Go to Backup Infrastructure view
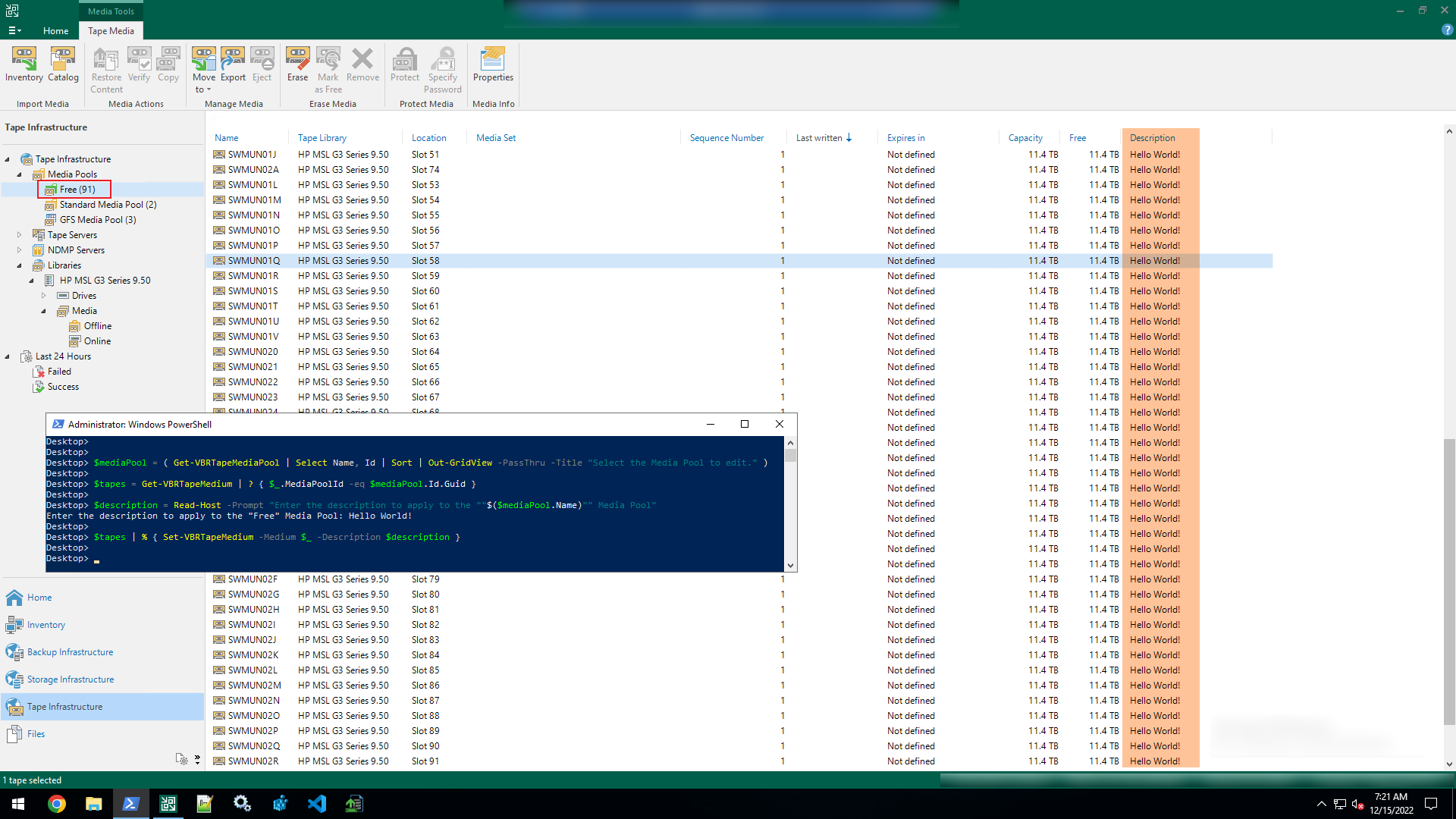 (68, 651)
